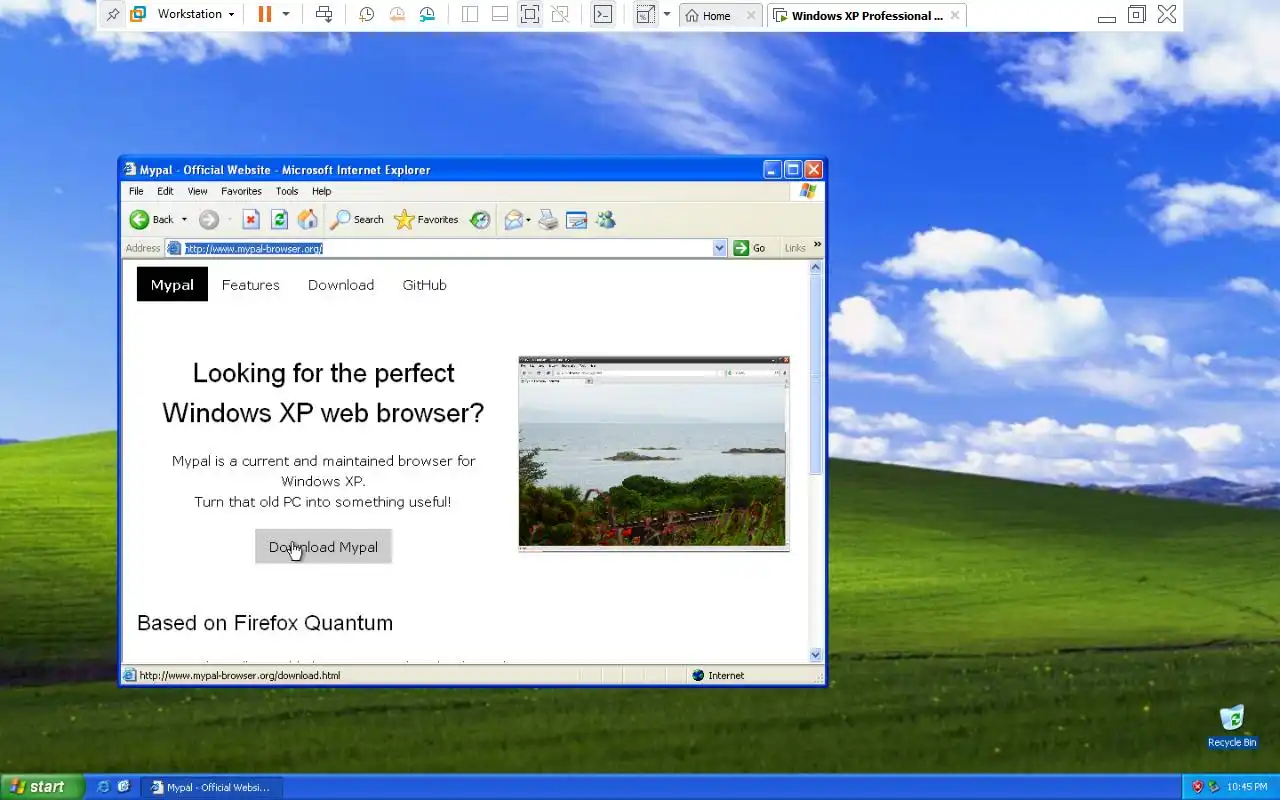Print the page via printer icon
This screenshot has height=800, width=1280.
click(548, 220)
